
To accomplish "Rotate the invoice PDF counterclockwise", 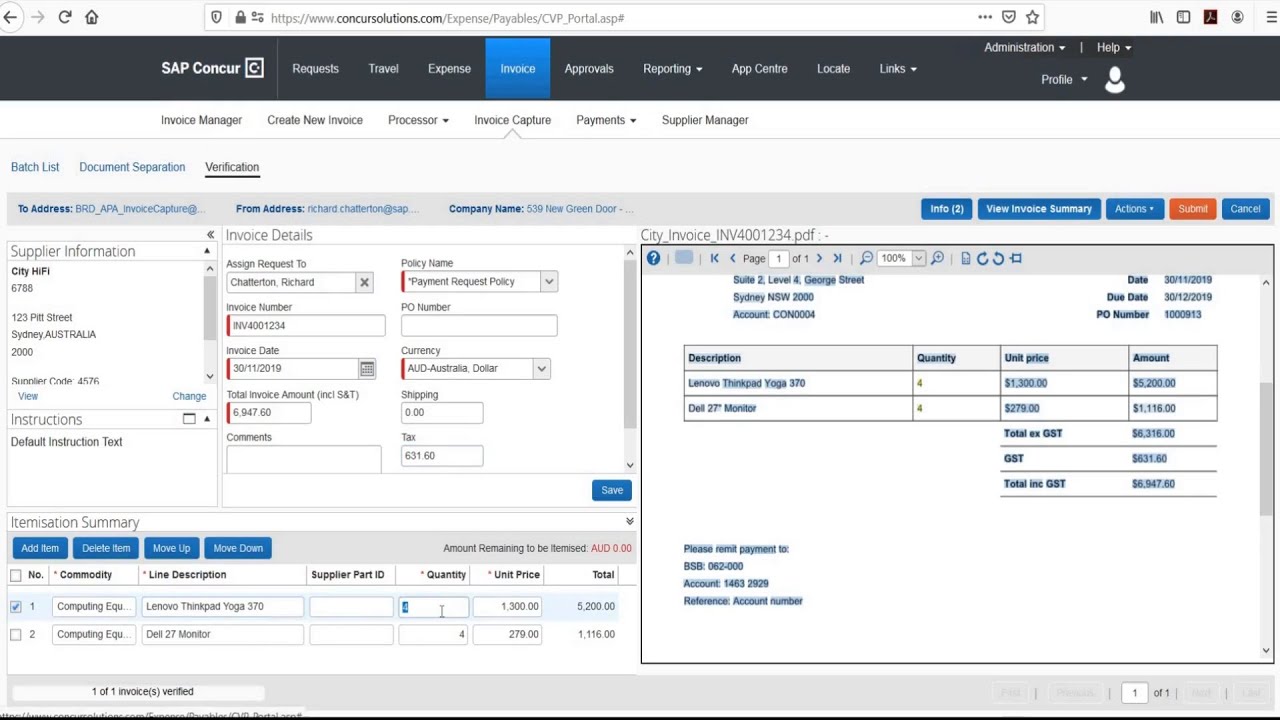I will [x=998, y=258].
